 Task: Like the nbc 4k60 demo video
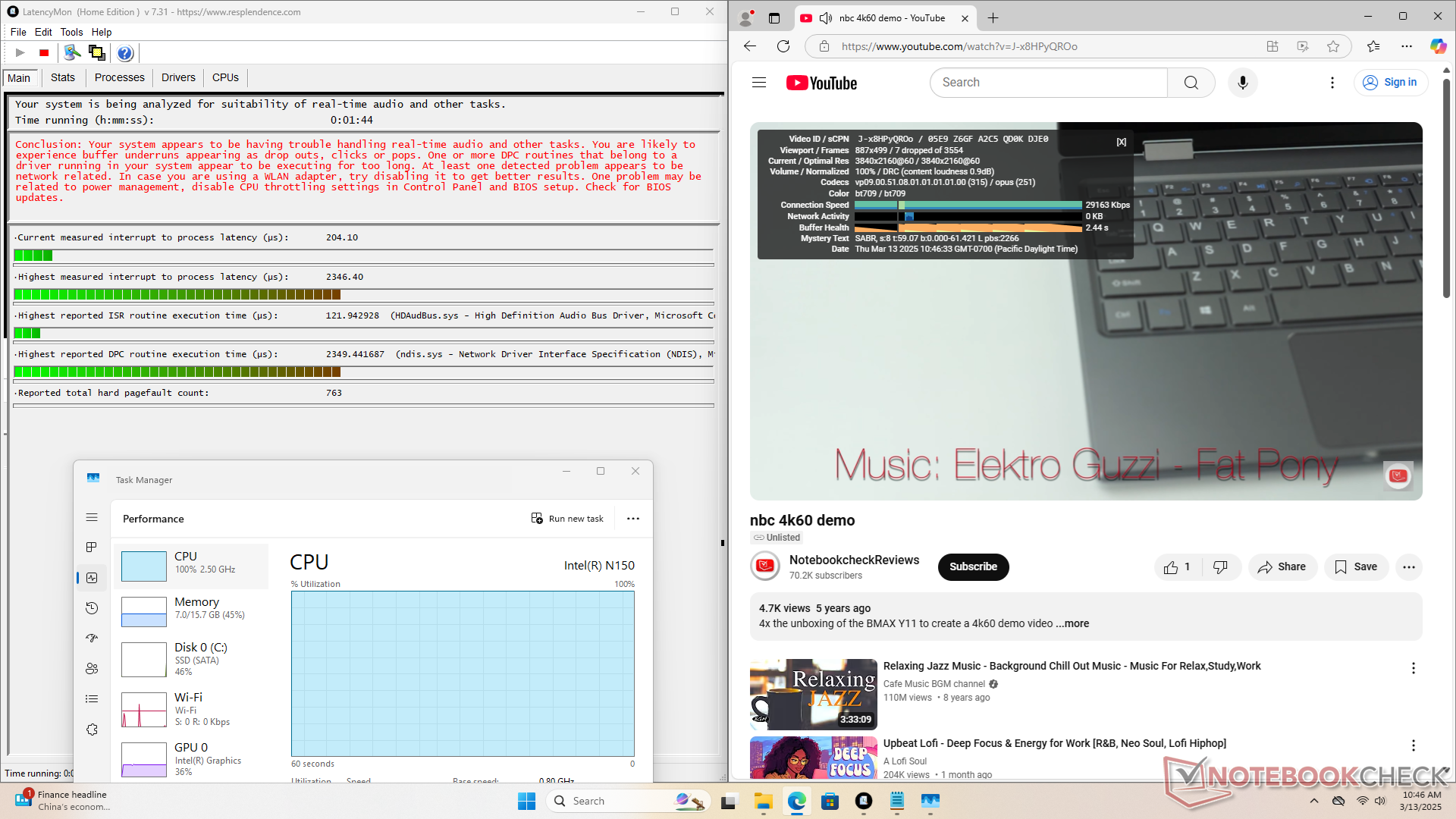[1177, 567]
